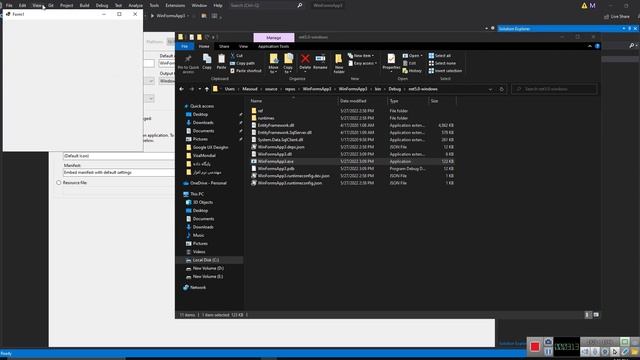The image size is (640, 360).
Task: Open New Volume (D:) in navigation pane
Action: tap(208, 269)
